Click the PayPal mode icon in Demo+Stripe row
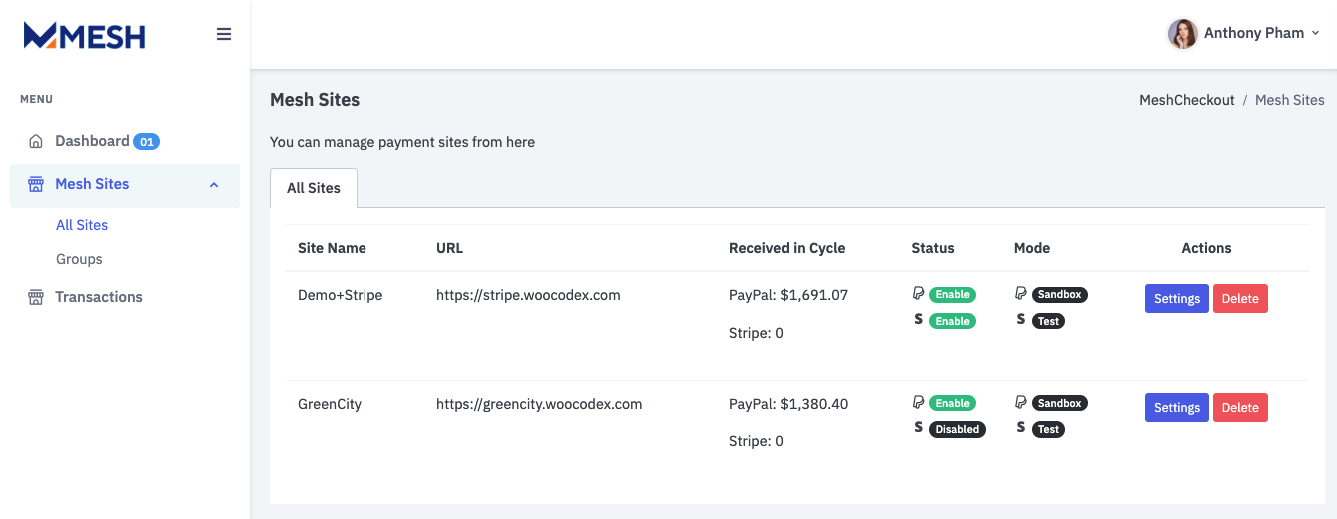1337x519 pixels. pyautogui.click(x=1021, y=294)
